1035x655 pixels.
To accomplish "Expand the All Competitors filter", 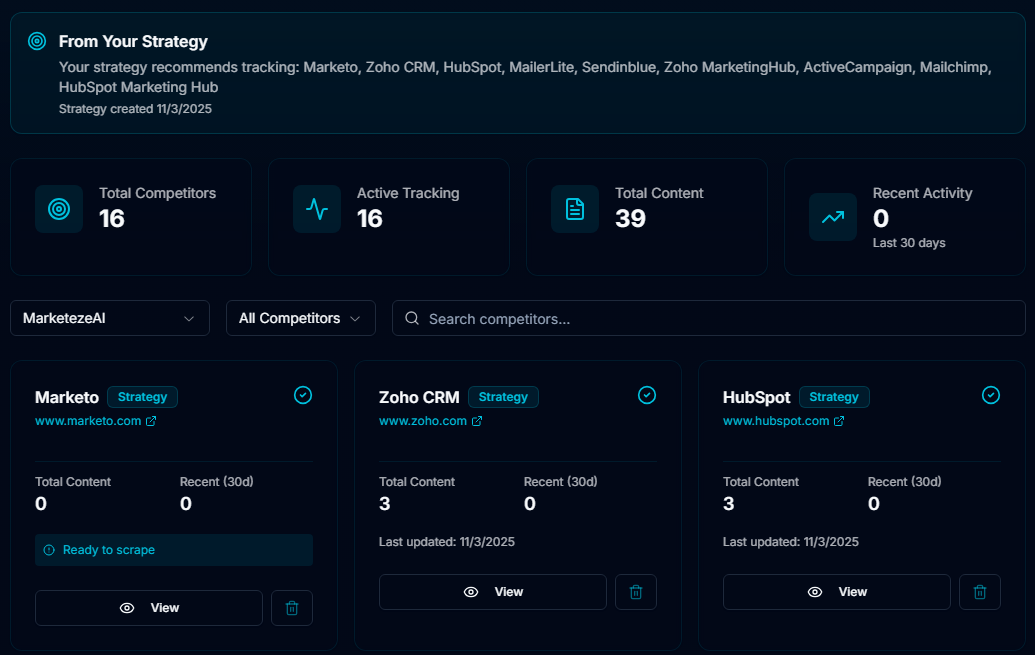I will [300, 318].
